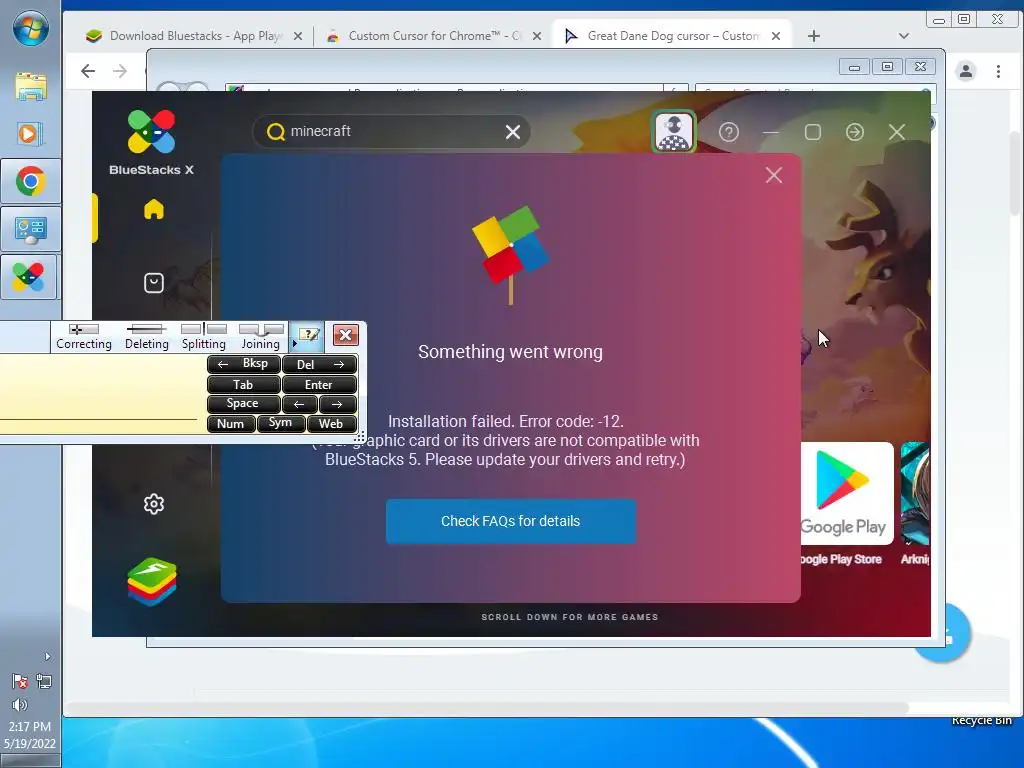Image resolution: width=1024 pixels, height=768 pixels.
Task: Close the Download Bluestacks tab
Action: point(298,36)
